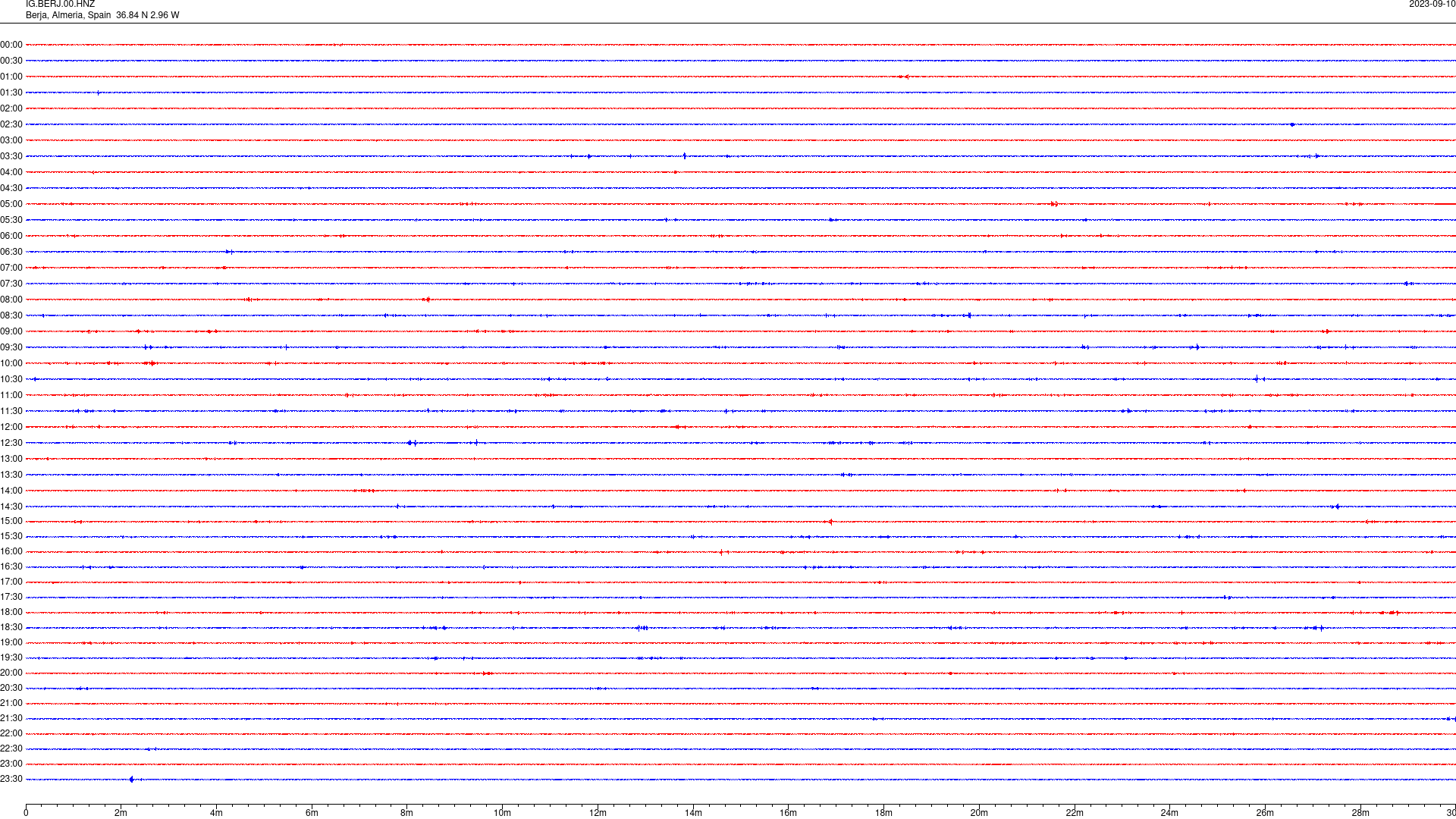This screenshot has height=819, width=1456.
Task: Select the 20:00 time row label
Action: [x=11, y=673]
